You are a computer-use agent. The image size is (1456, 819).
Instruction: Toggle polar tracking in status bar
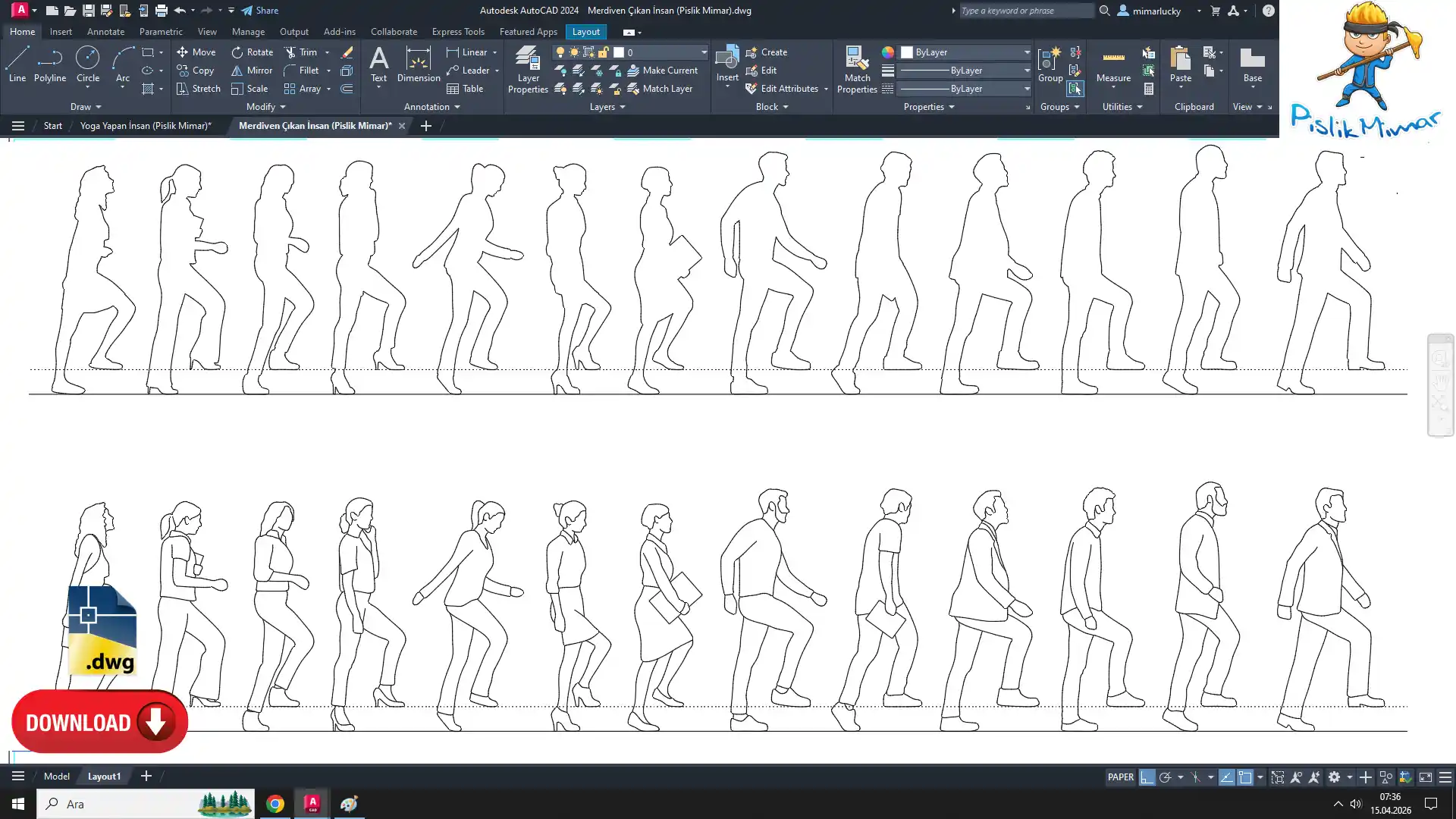click(x=1166, y=777)
